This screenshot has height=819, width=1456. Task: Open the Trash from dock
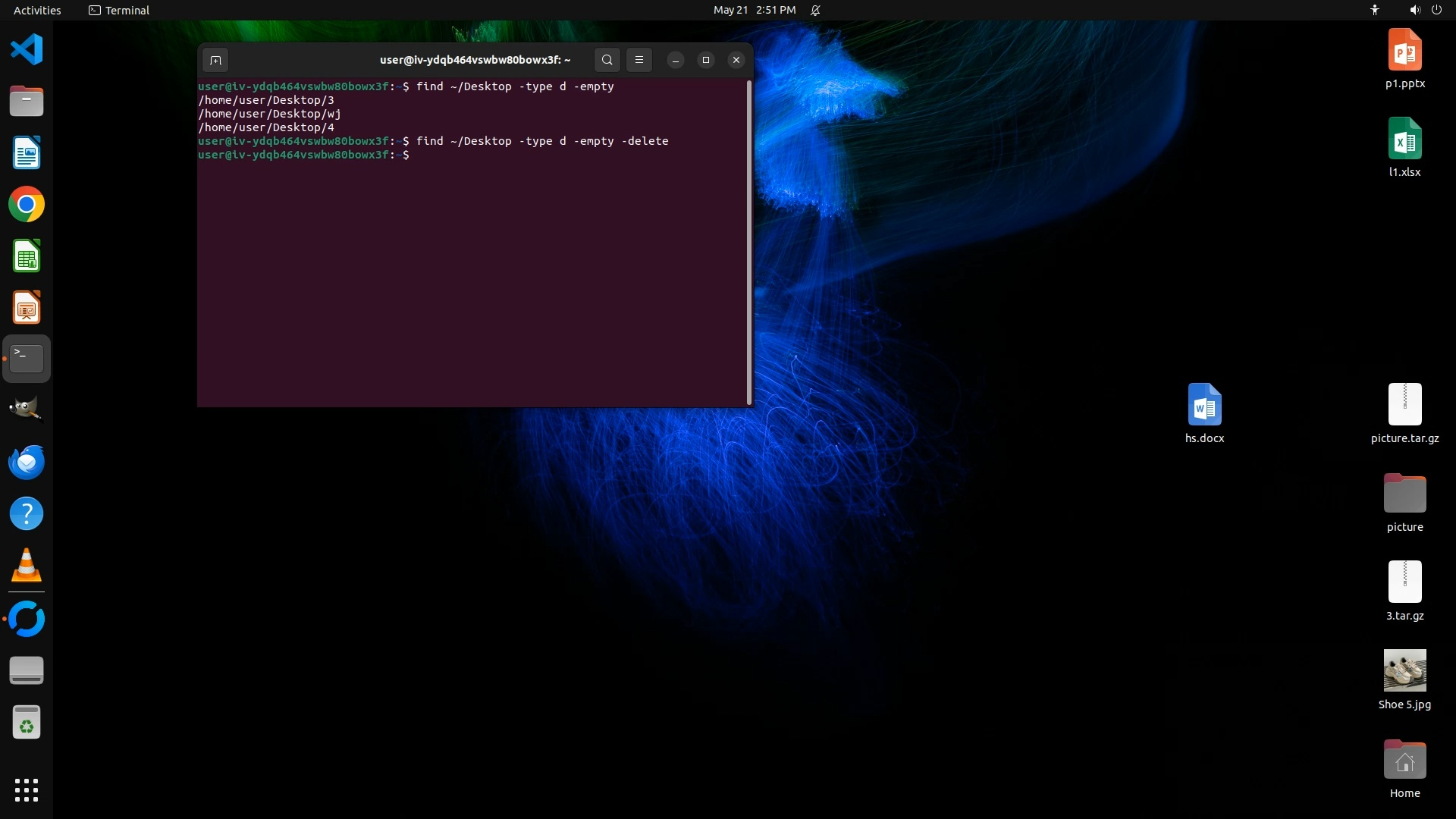click(x=27, y=723)
